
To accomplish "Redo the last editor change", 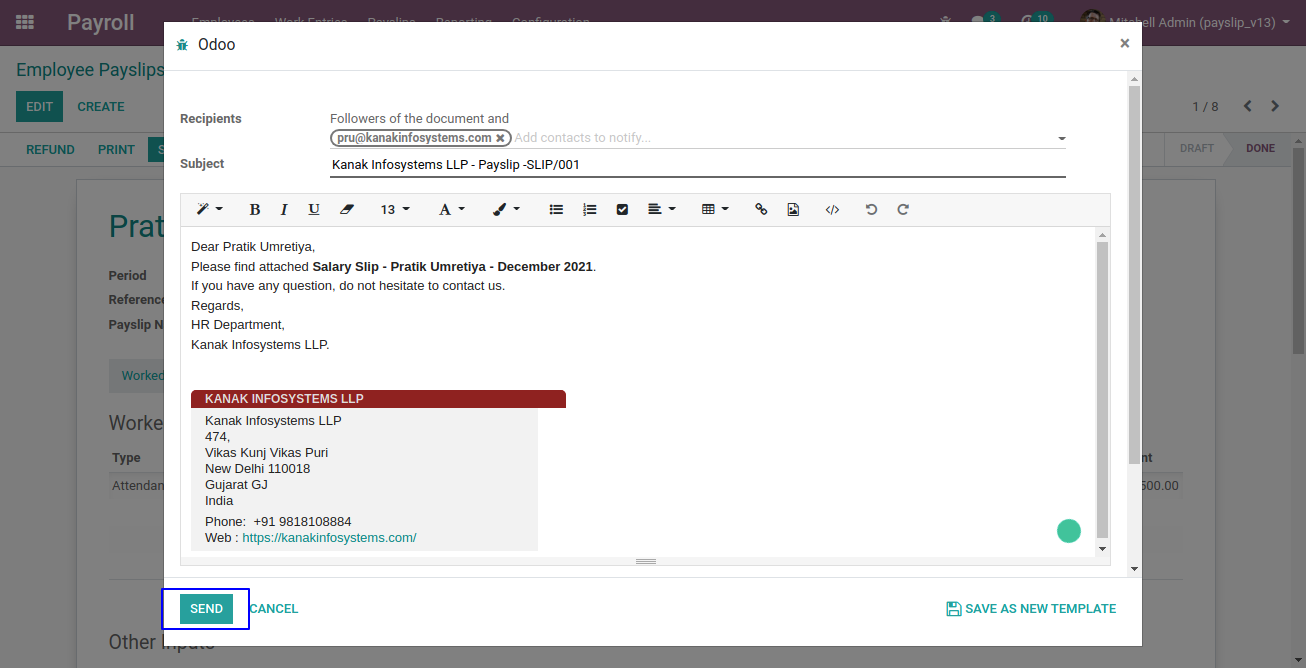I will point(903,210).
